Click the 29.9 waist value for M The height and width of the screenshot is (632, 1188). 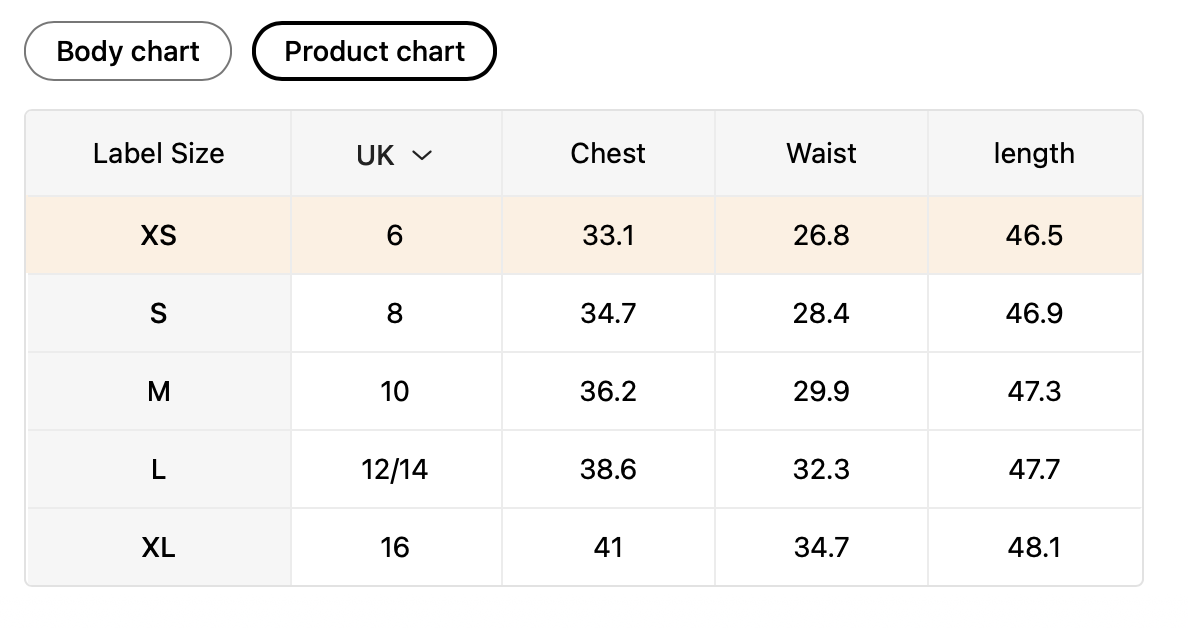coord(821,392)
